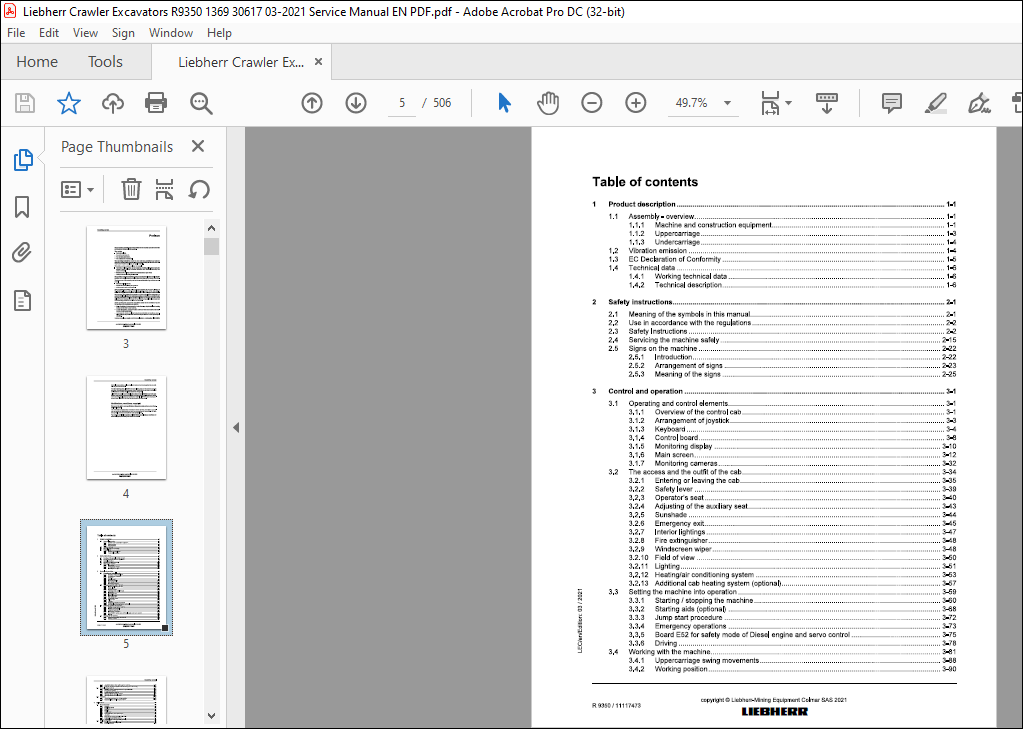
Task: Rotate pages with circular arrow icon
Action: pyautogui.click(x=199, y=190)
